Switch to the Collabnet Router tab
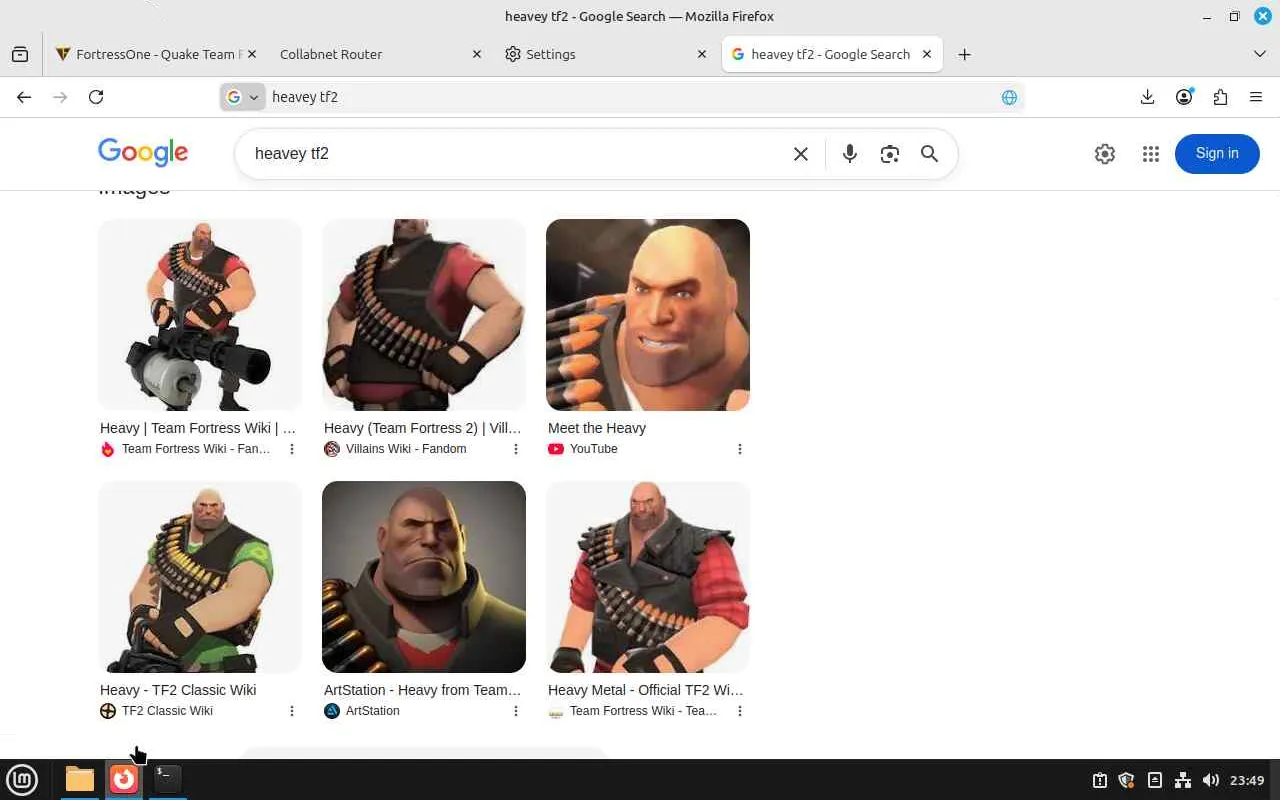 coord(381,54)
